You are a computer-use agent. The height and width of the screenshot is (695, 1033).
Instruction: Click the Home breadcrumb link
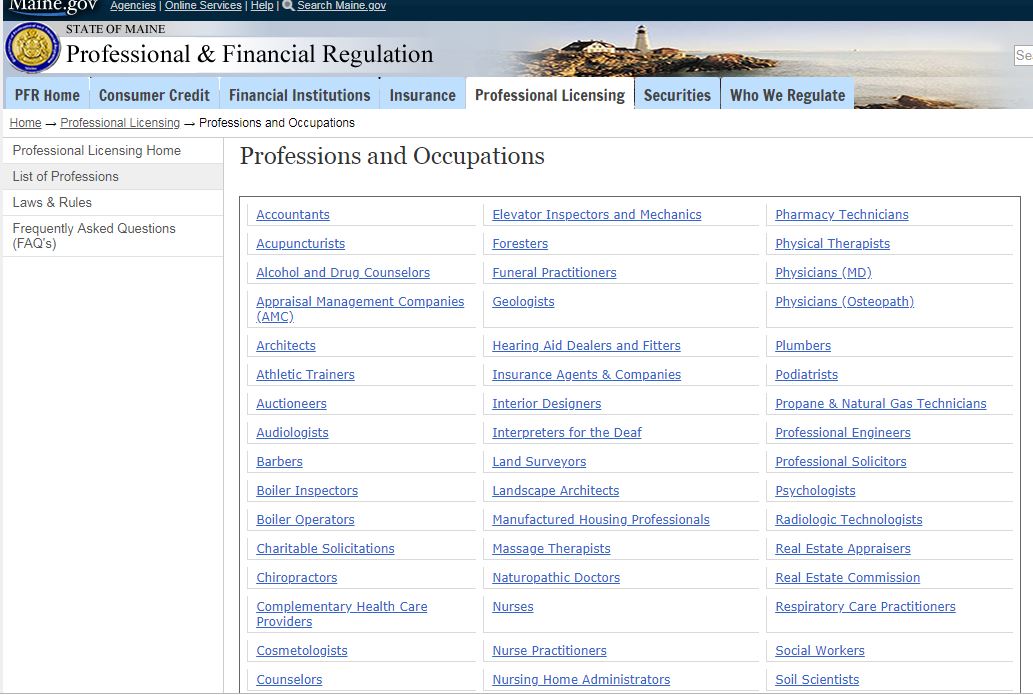[x=25, y=123]
